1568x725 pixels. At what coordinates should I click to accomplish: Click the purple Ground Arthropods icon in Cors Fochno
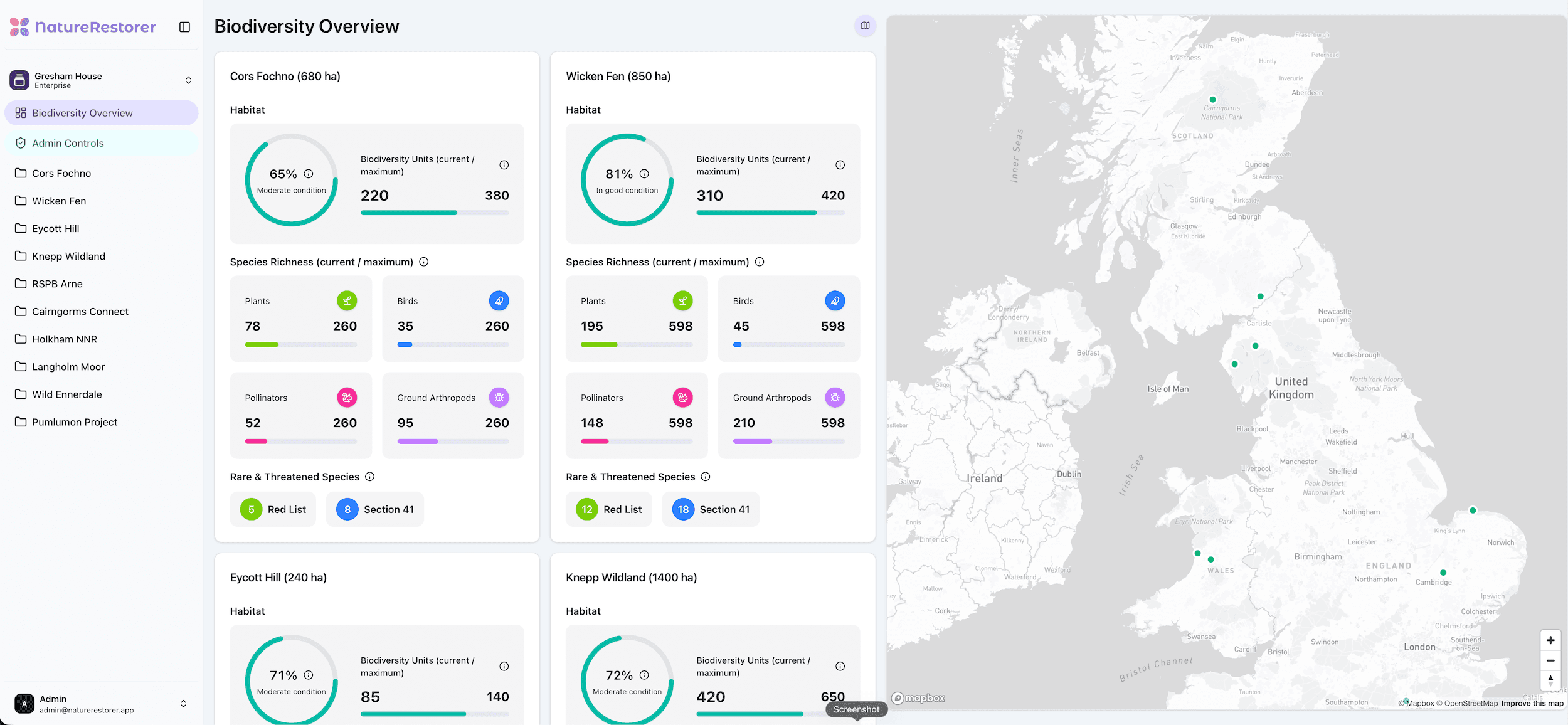(x=499, y=397)
